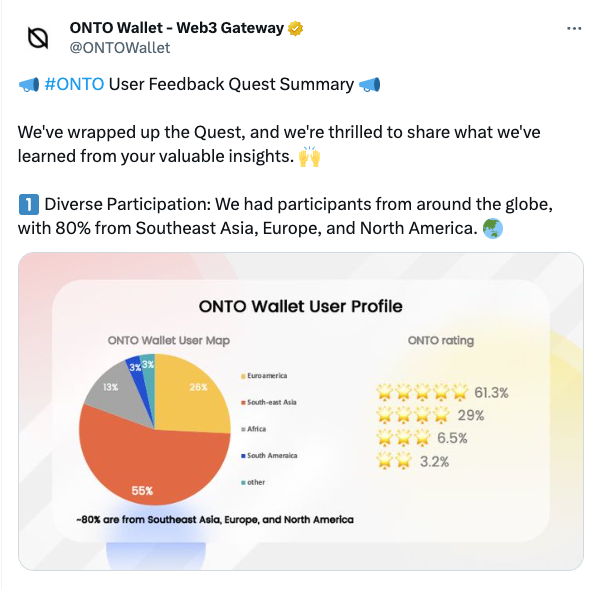Click the left megaphone emoji
The height and width of the screenshot is (589, 598).
point(29,84)
